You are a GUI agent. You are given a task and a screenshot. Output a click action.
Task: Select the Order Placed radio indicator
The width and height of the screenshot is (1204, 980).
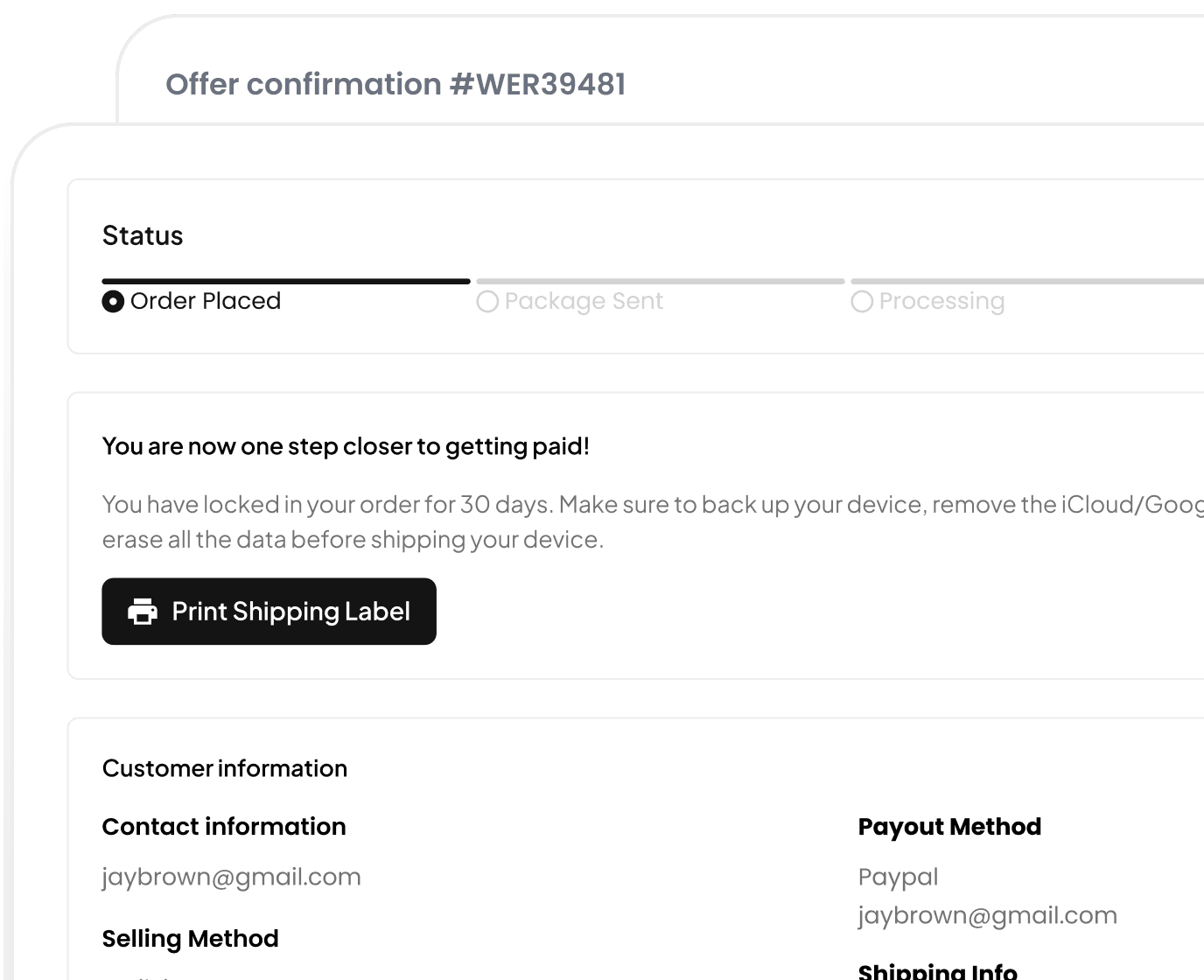[113, 302]
